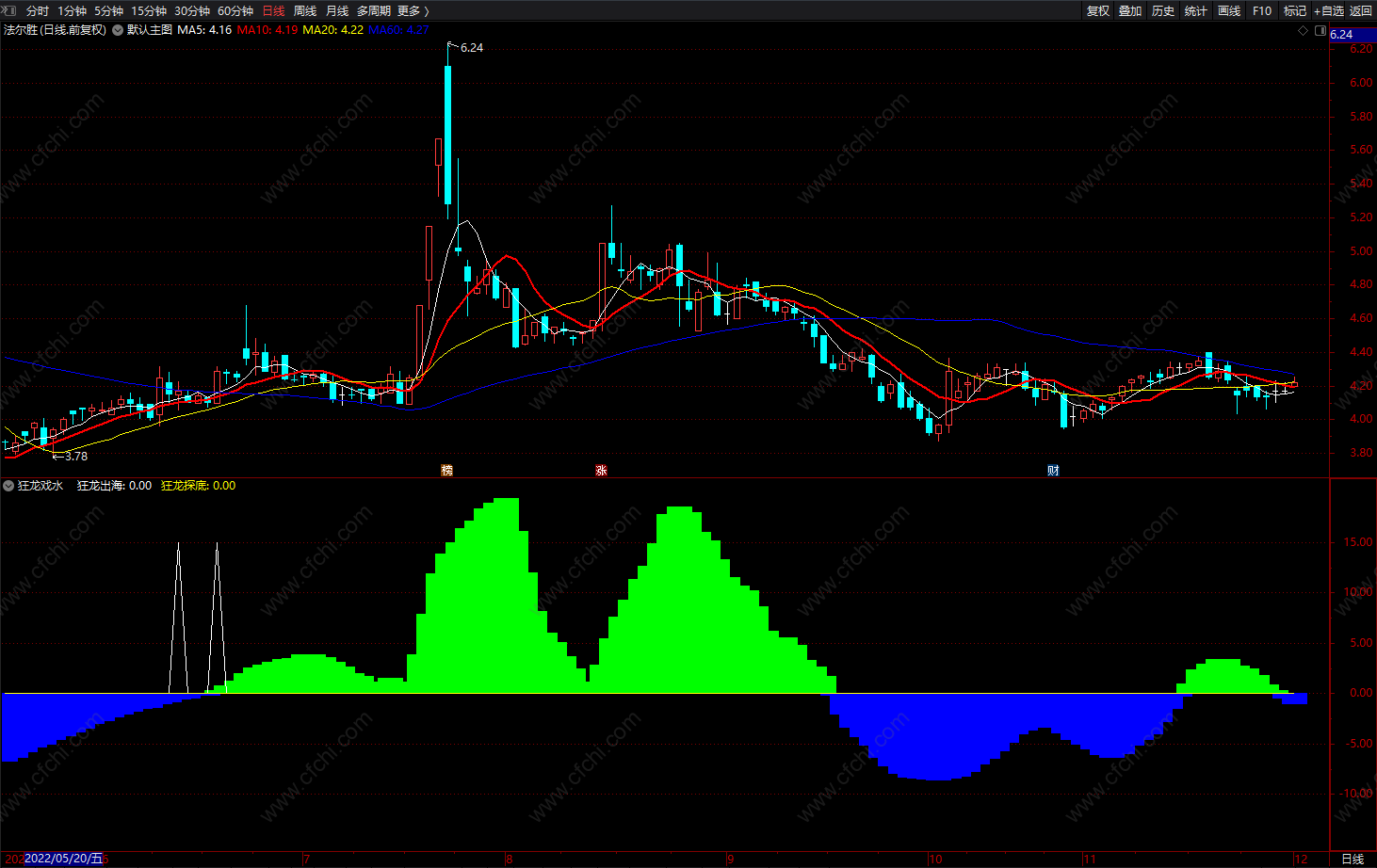This screenshot has height=868, width=1377.
Task: Switch to the 分时 view tab
Action: click(x=38, y=11)
